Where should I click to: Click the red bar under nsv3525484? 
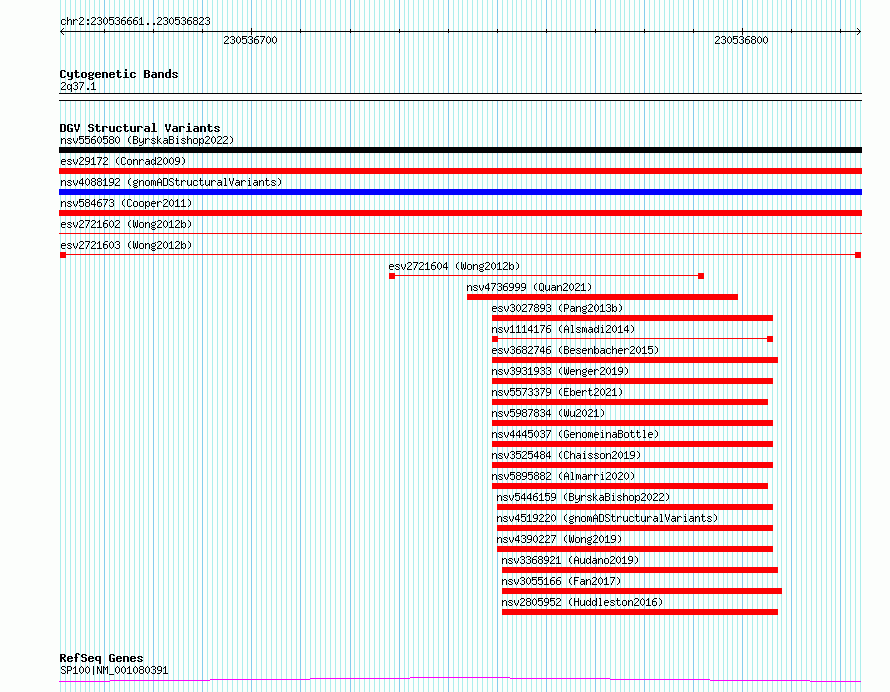pyautogui.click(x=632, y=465)
